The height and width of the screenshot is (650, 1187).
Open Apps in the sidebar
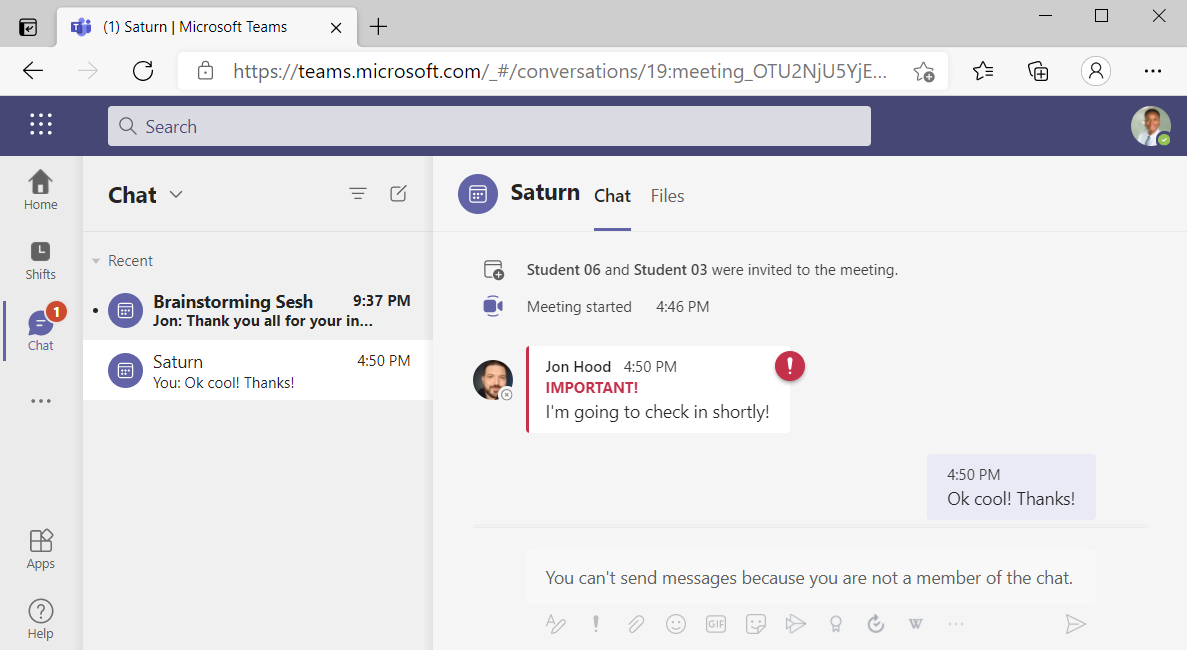pos(40,549)
